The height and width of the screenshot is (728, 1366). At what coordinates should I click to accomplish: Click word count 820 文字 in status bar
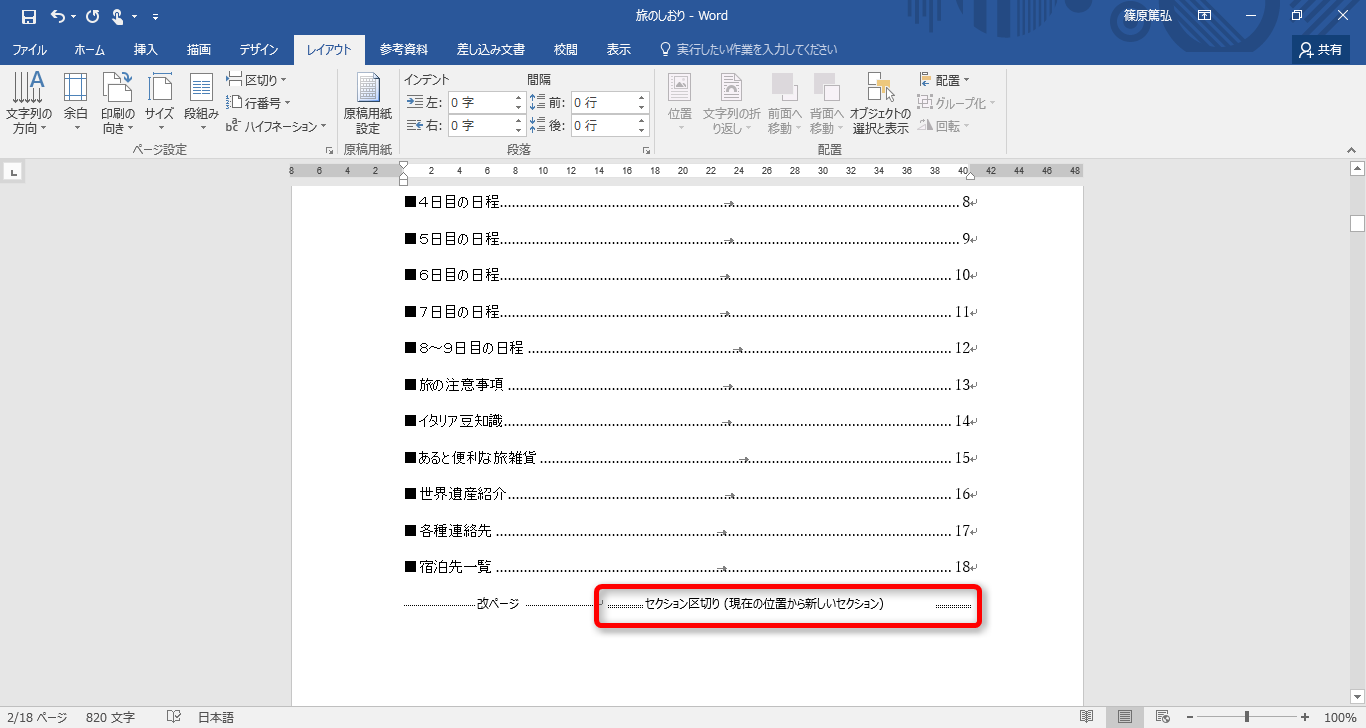coord(110,717)
